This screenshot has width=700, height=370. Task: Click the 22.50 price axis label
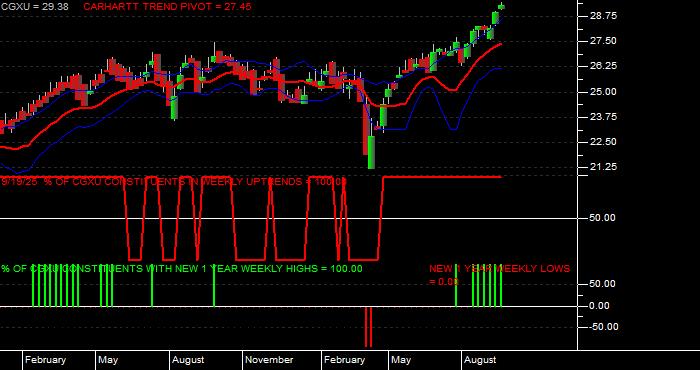603,142
